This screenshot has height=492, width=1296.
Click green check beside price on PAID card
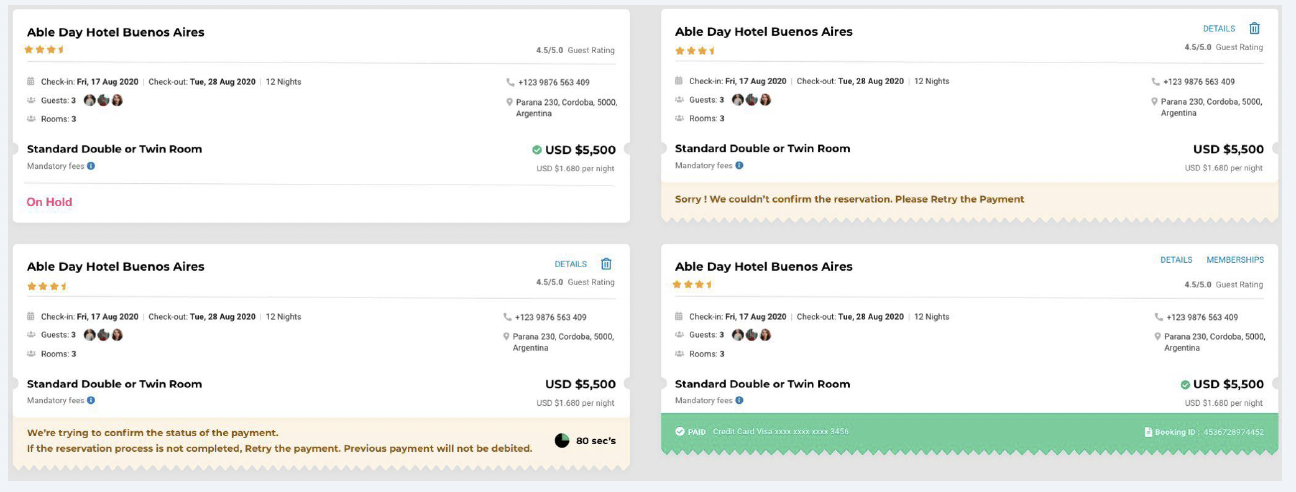pos(1185,384)
